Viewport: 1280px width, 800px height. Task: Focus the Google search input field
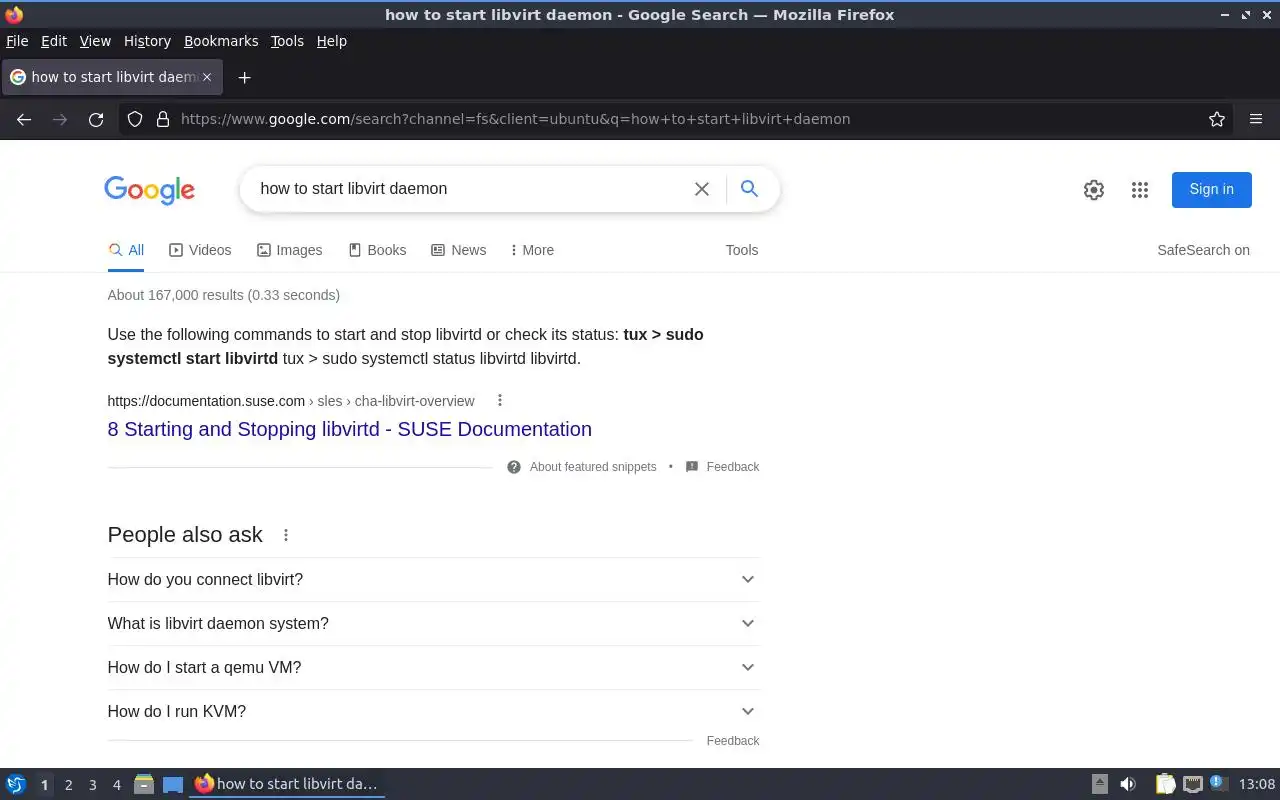[470, 189]
